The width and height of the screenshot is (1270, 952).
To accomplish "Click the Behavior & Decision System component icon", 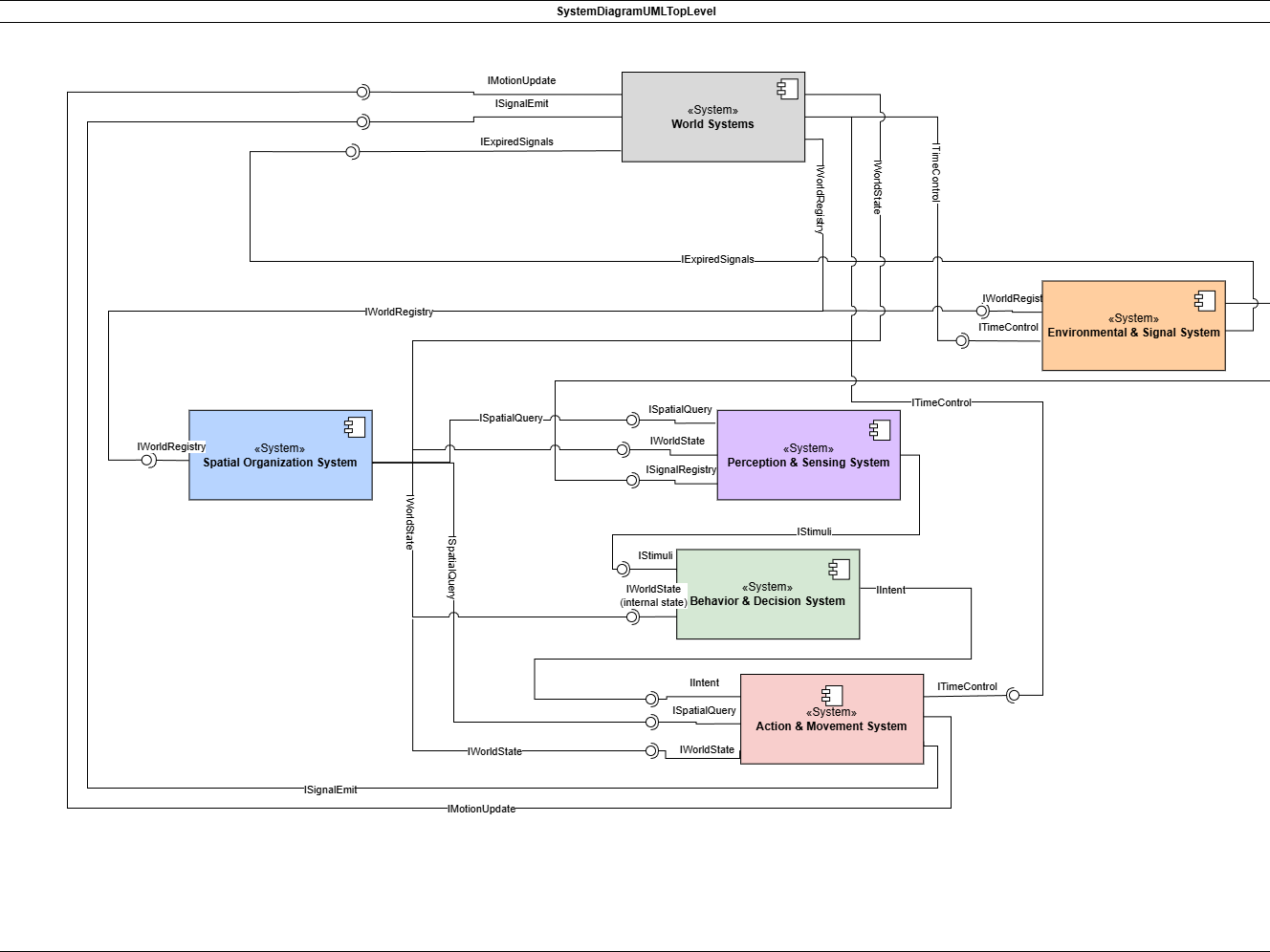I will coord(839,569).
